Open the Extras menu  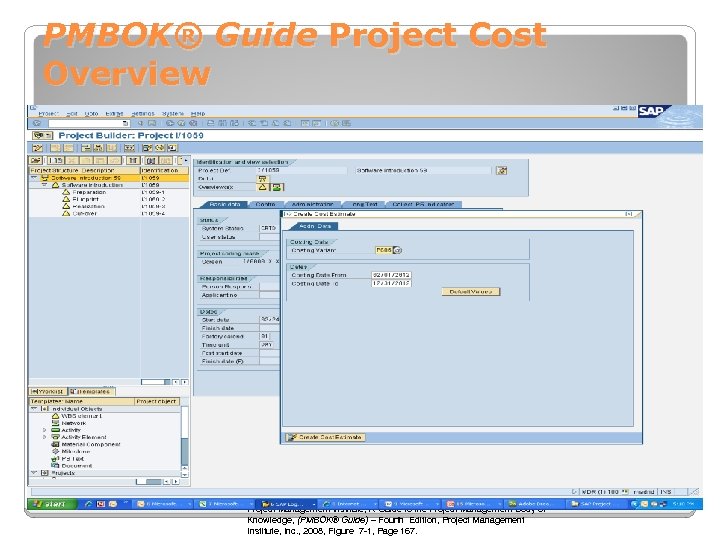click(114, 113)
